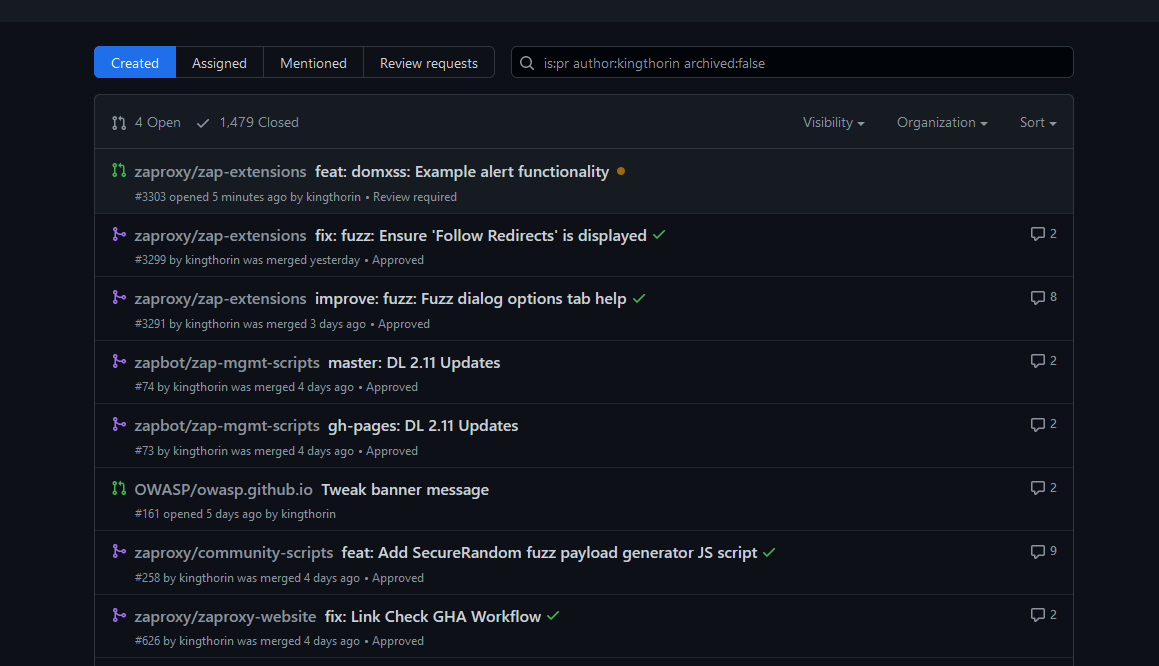Open the zaproxy/community-scripts repository link

coord(233,552)
